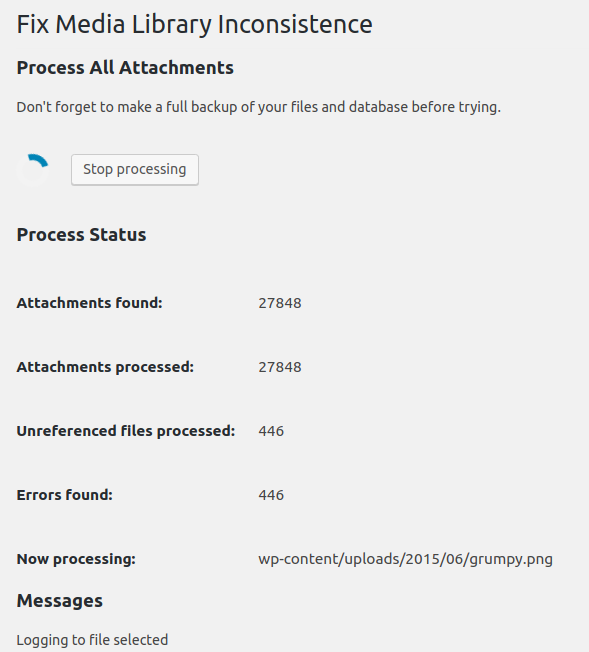The width and height of the screenshot is (589, 652).
Task: Click the Fix Media Library Inconsistence title
Action: 194,24
